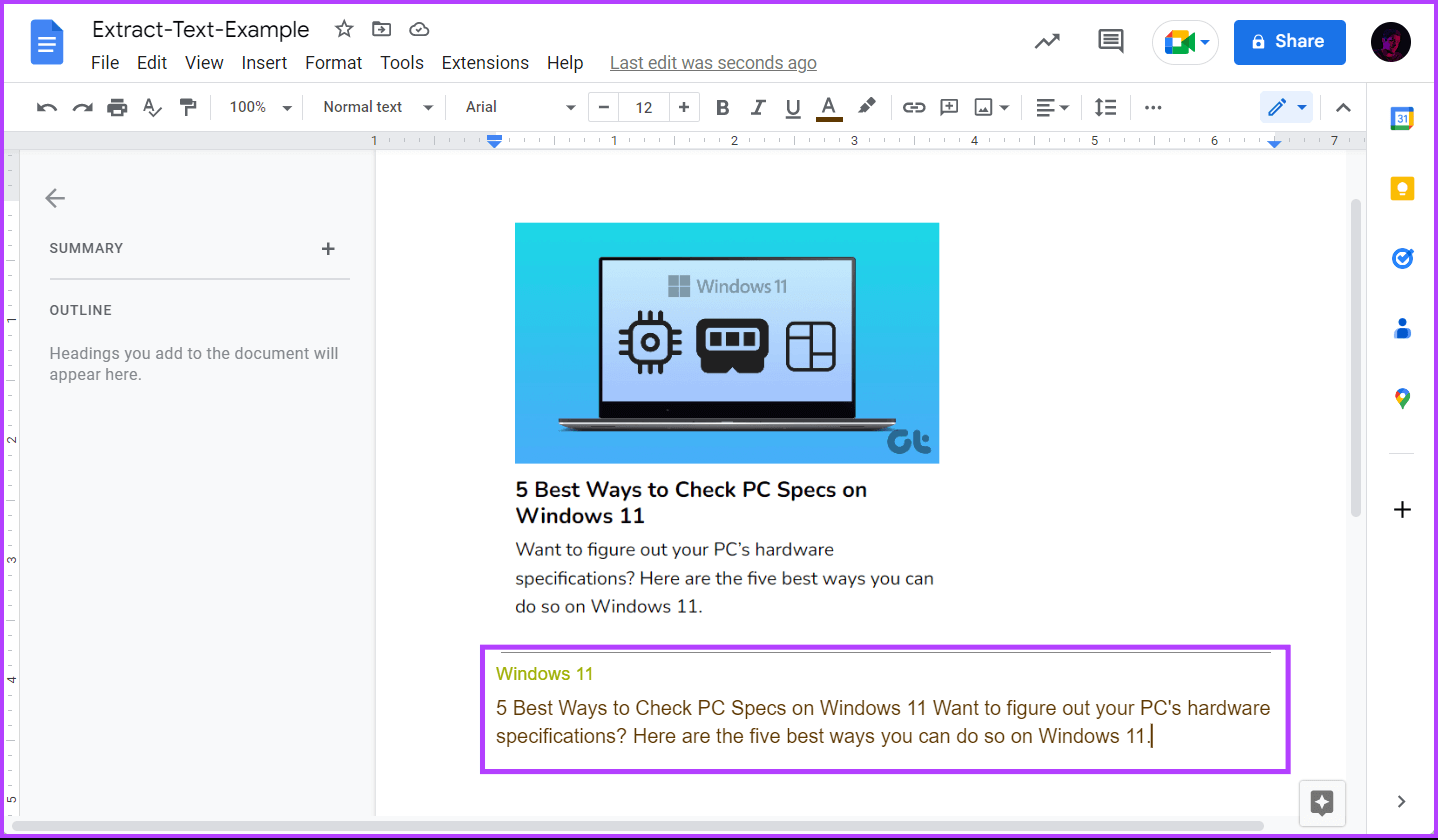Click the Redo arrow icon
Image resolution: width=1438 pixels, height=840 pixels.
click(82, 107)
